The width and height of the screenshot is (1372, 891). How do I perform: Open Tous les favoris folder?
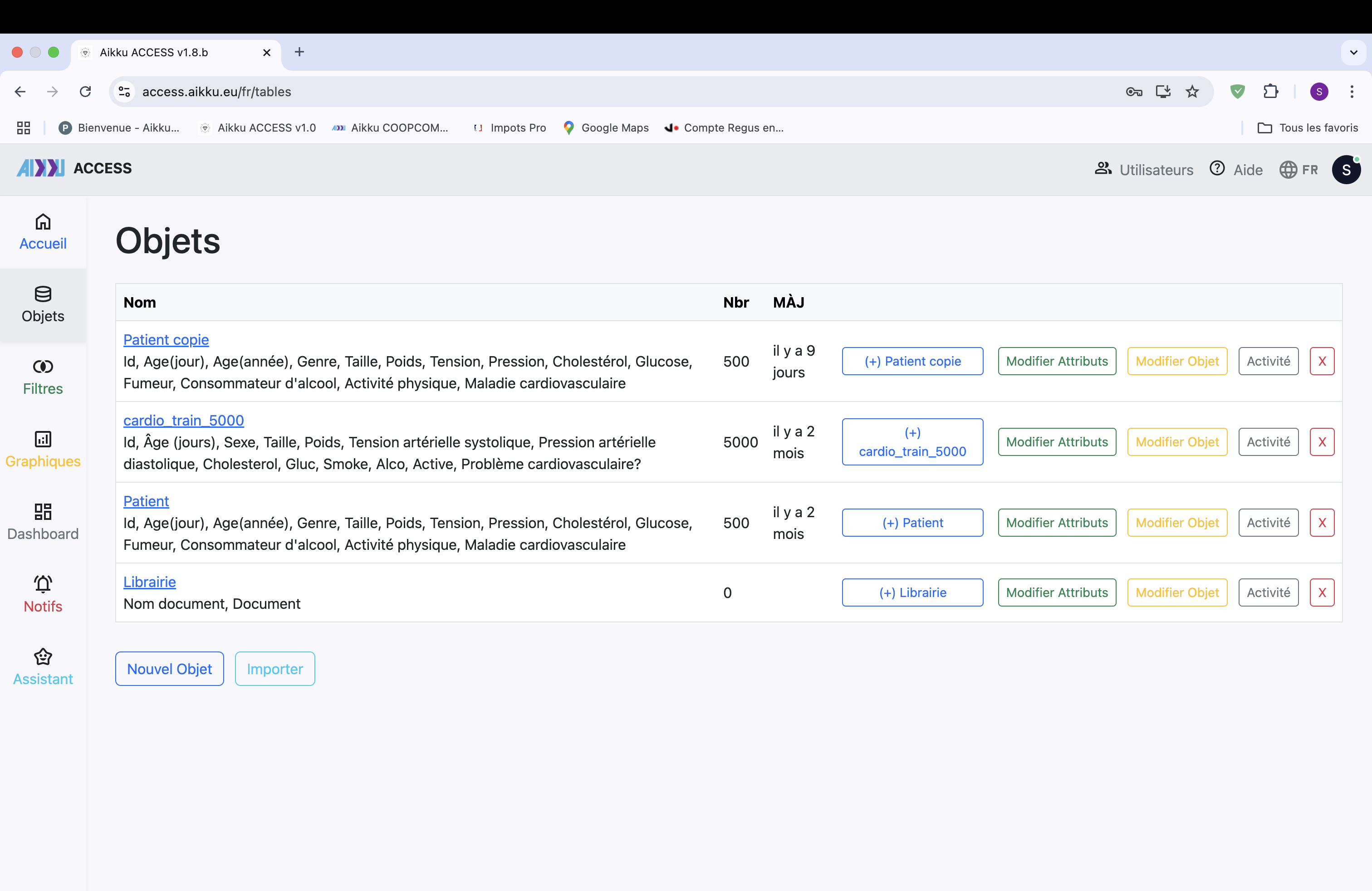coord(1308,128)
